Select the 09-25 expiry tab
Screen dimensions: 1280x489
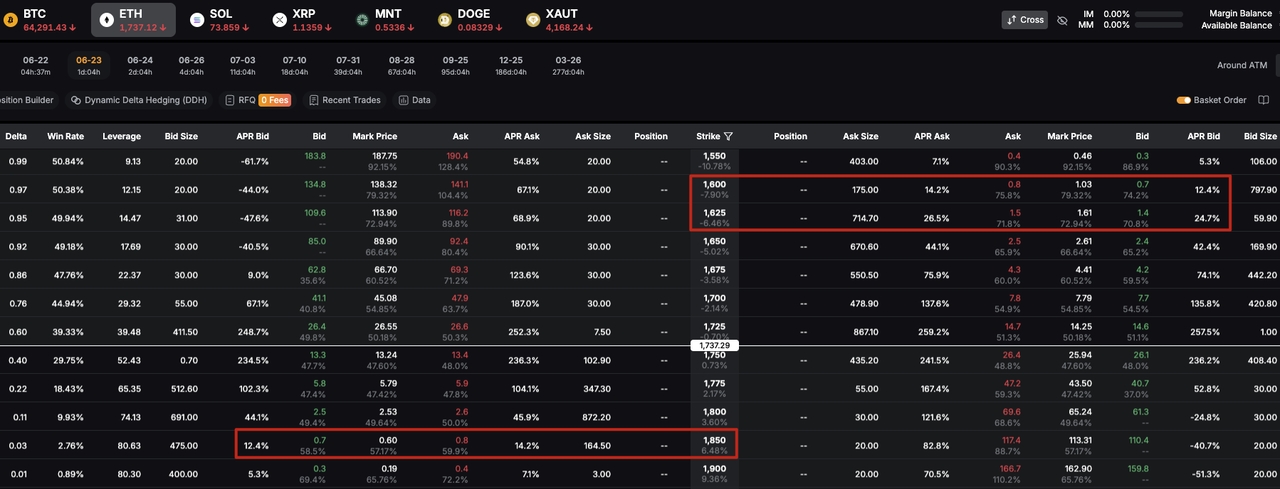pos(455,65)
